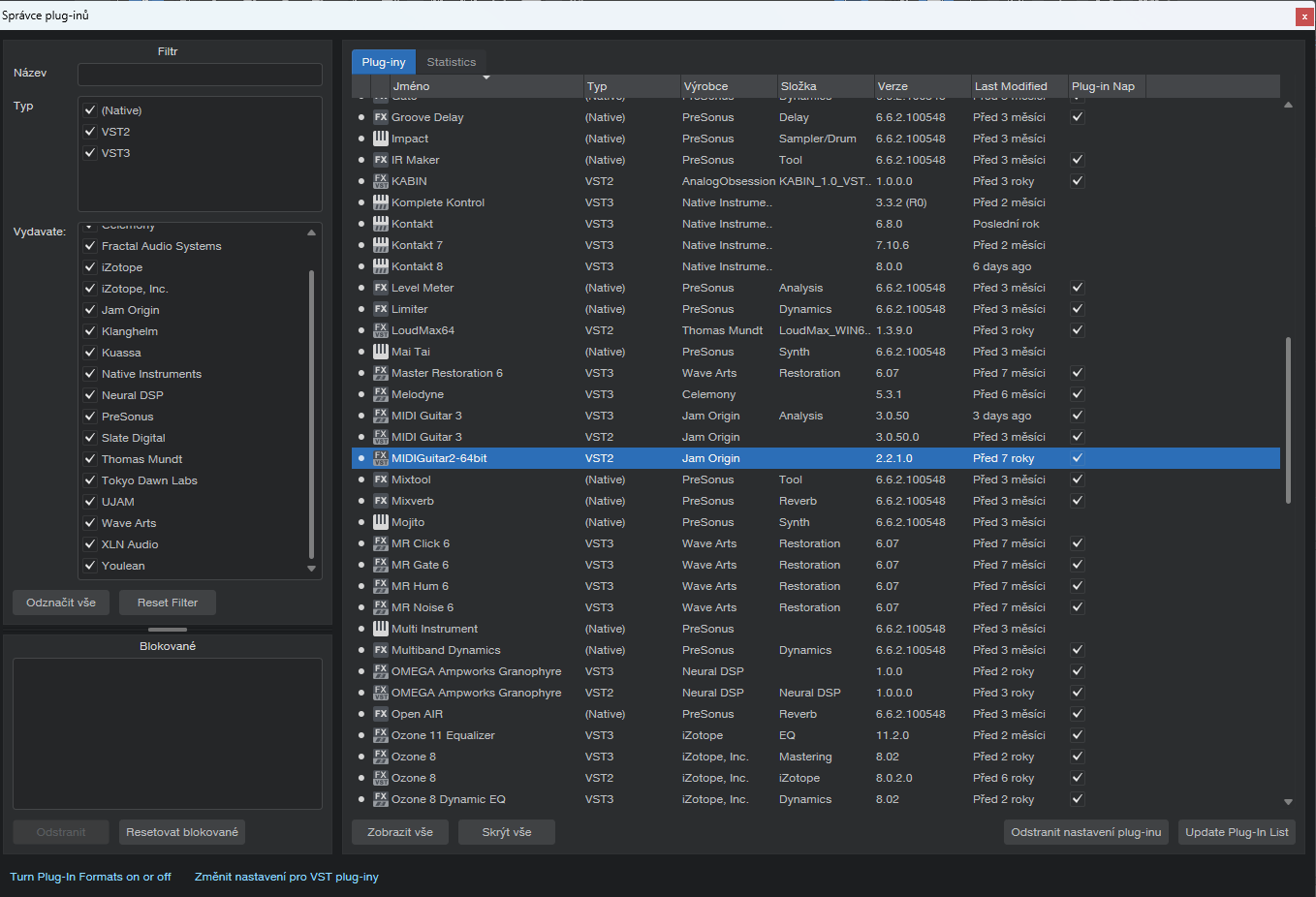
Task: Click the instrument icon next to Mai Tai
Action: pos(381,352)
